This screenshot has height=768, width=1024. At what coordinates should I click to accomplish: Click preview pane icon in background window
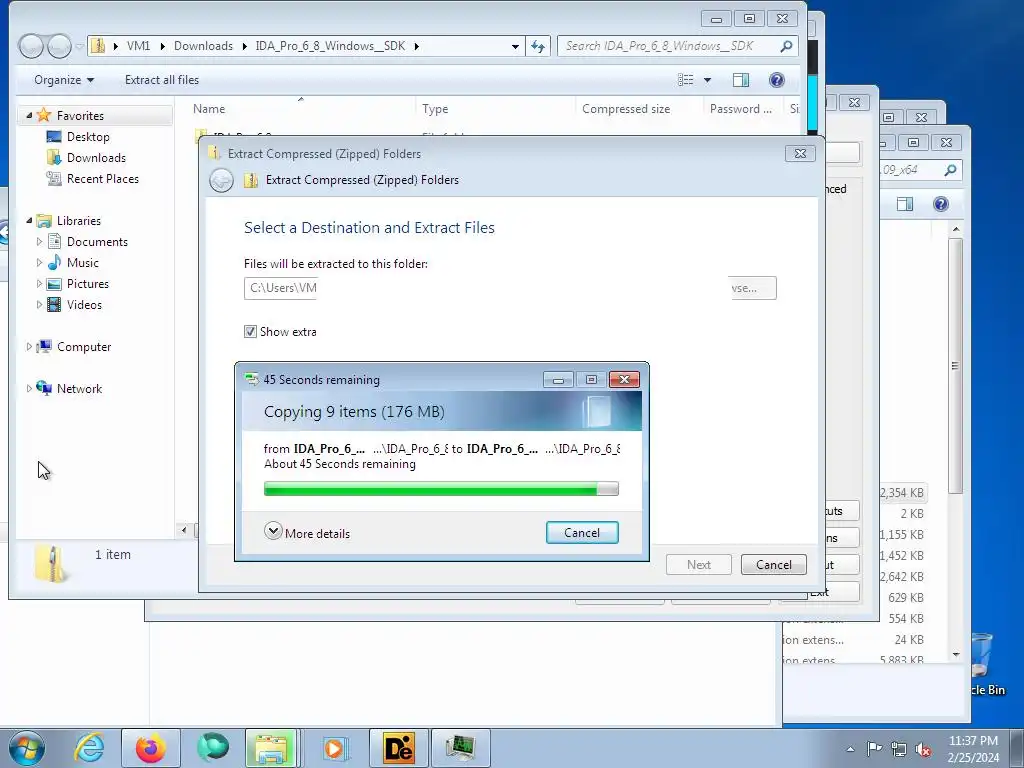(x=904, y=204)
